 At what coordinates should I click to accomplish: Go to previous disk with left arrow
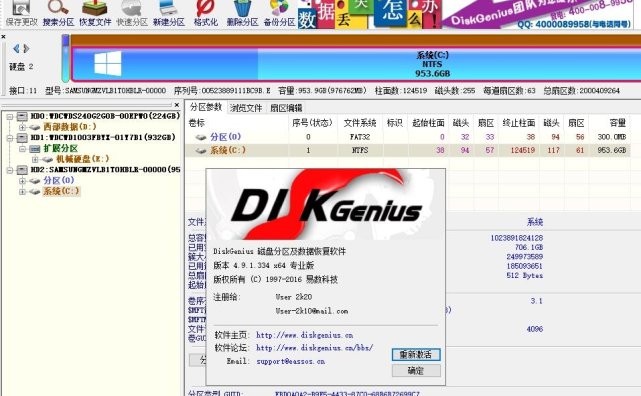point(16,49)
